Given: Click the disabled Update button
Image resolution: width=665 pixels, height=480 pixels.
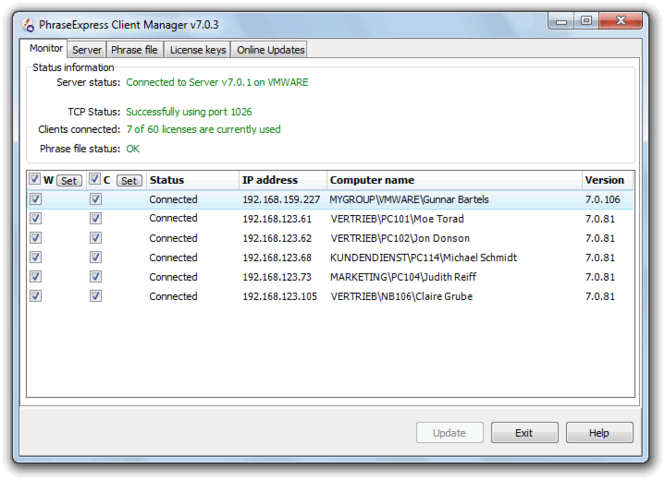Looking at the screenshot, I should pyautogui.click(x=450, y=433).
